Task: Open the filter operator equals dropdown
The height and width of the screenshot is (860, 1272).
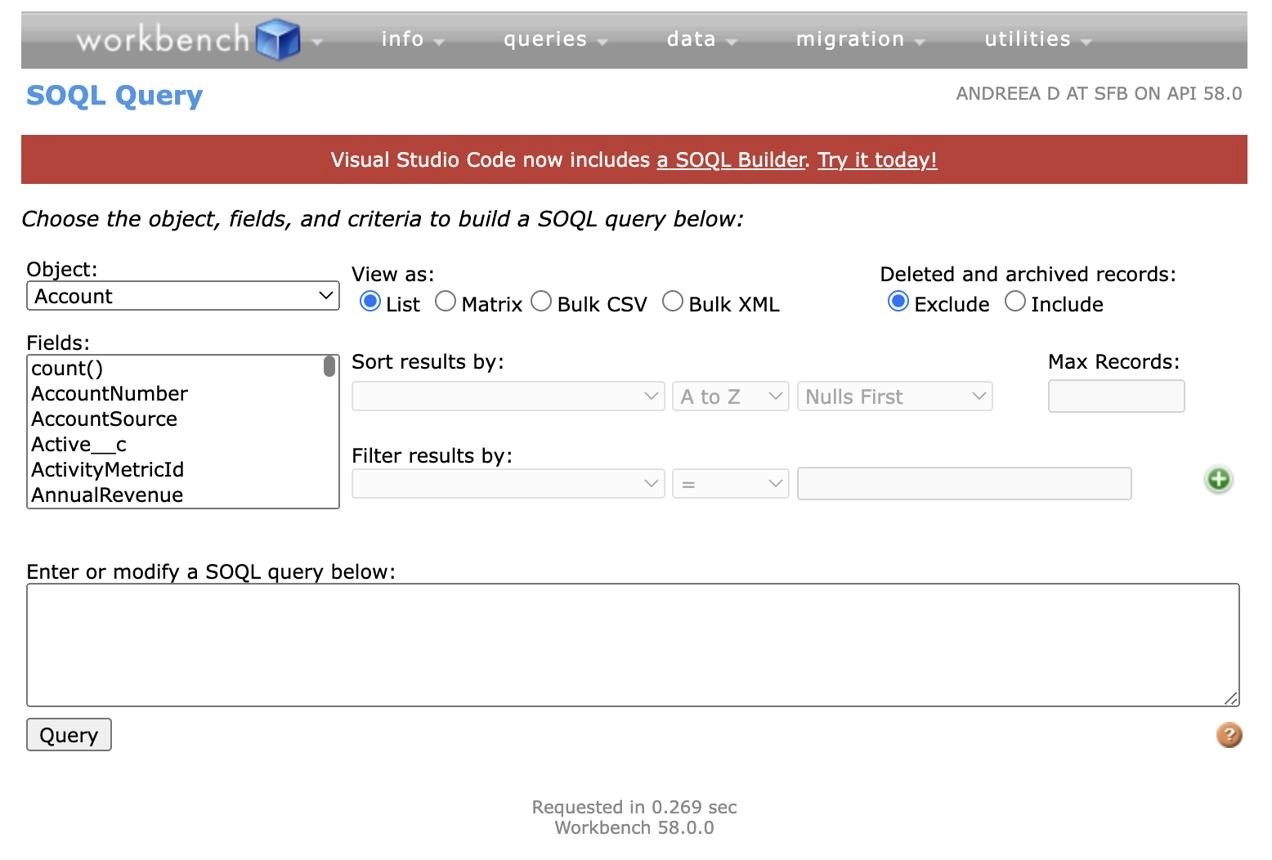Action: (731, 484)
